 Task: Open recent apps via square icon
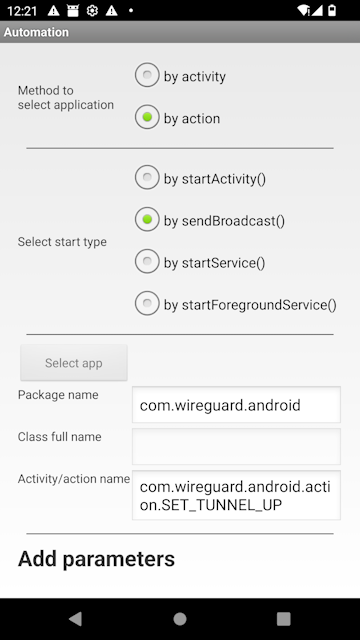point(284,619)
